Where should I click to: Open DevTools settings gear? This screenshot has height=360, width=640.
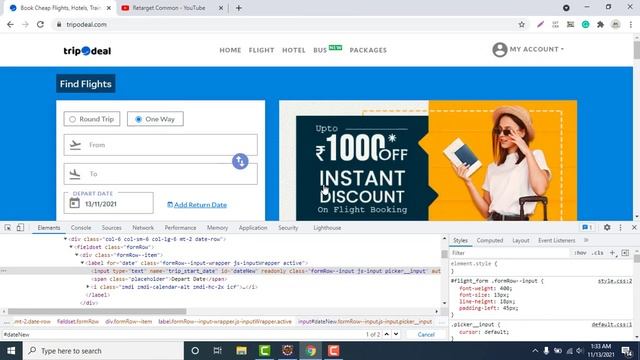point(607,227)
